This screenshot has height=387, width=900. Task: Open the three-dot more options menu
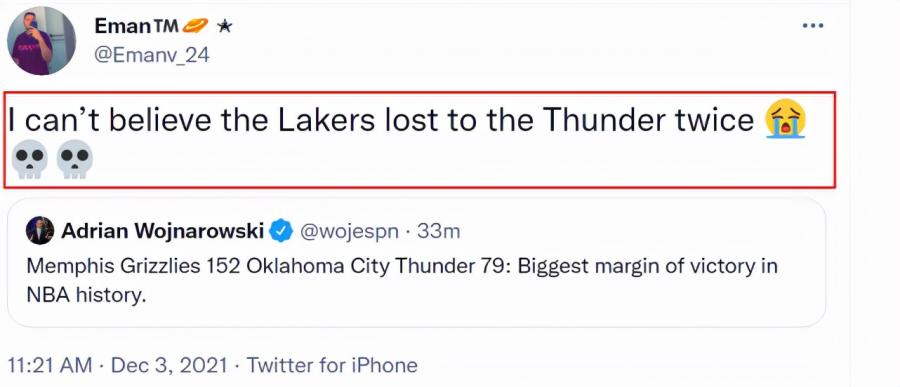[x=813, y=26]
